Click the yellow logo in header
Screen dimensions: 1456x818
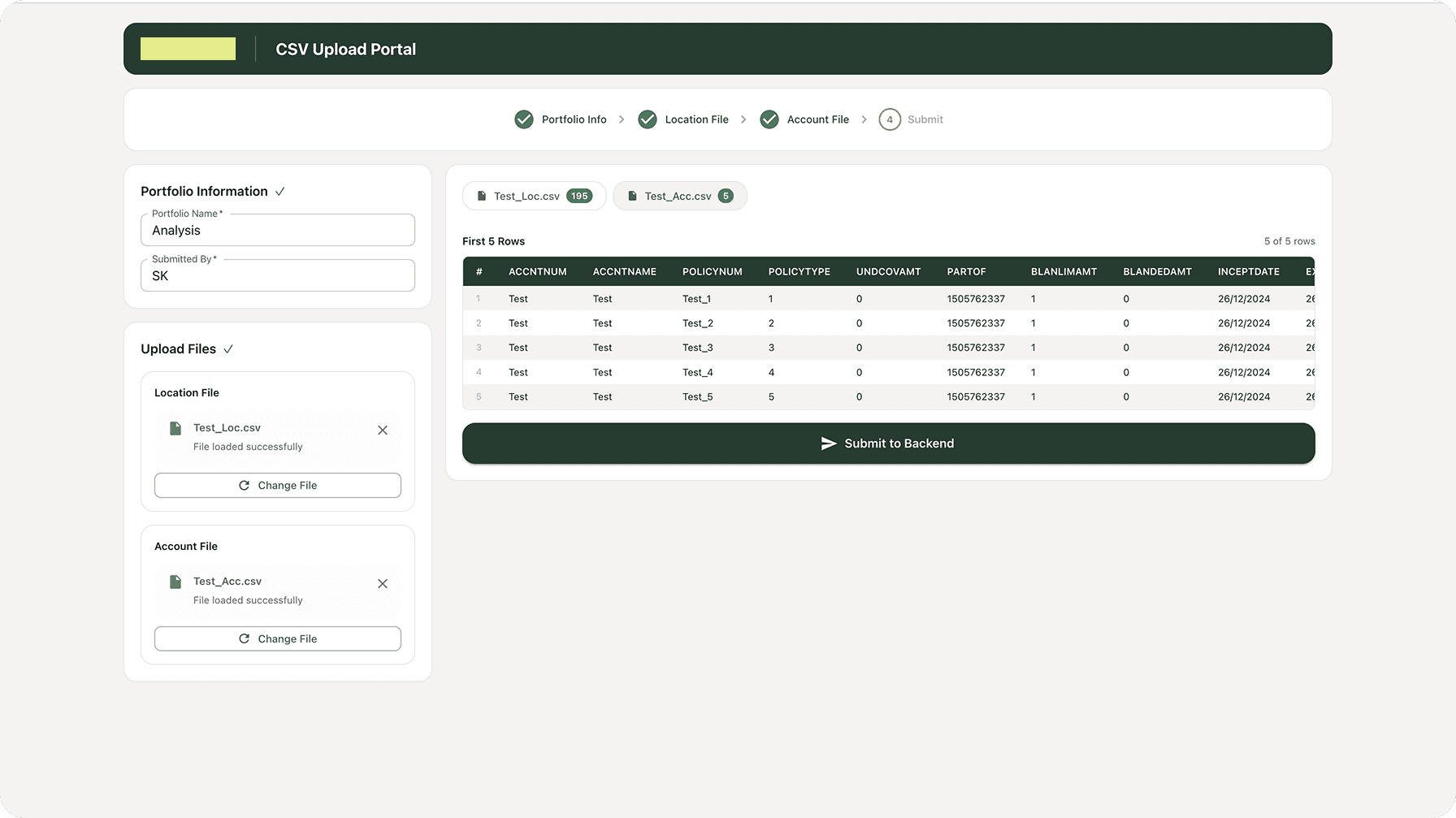pos(188,49)
